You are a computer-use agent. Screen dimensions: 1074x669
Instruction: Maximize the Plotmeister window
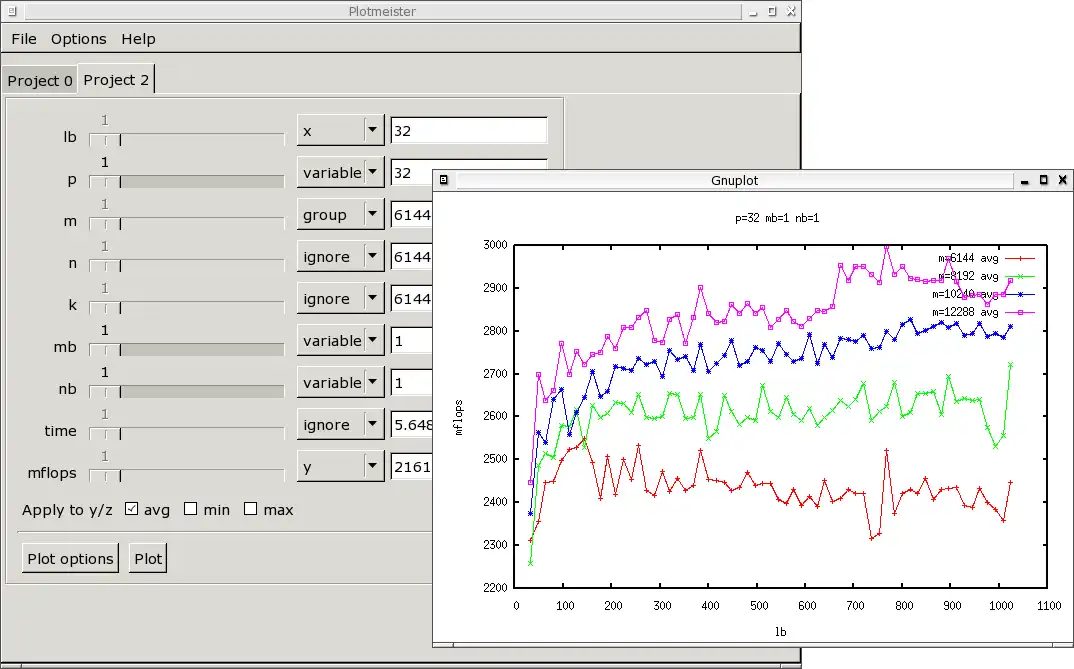pyautogui.click(x=771, y=11)
